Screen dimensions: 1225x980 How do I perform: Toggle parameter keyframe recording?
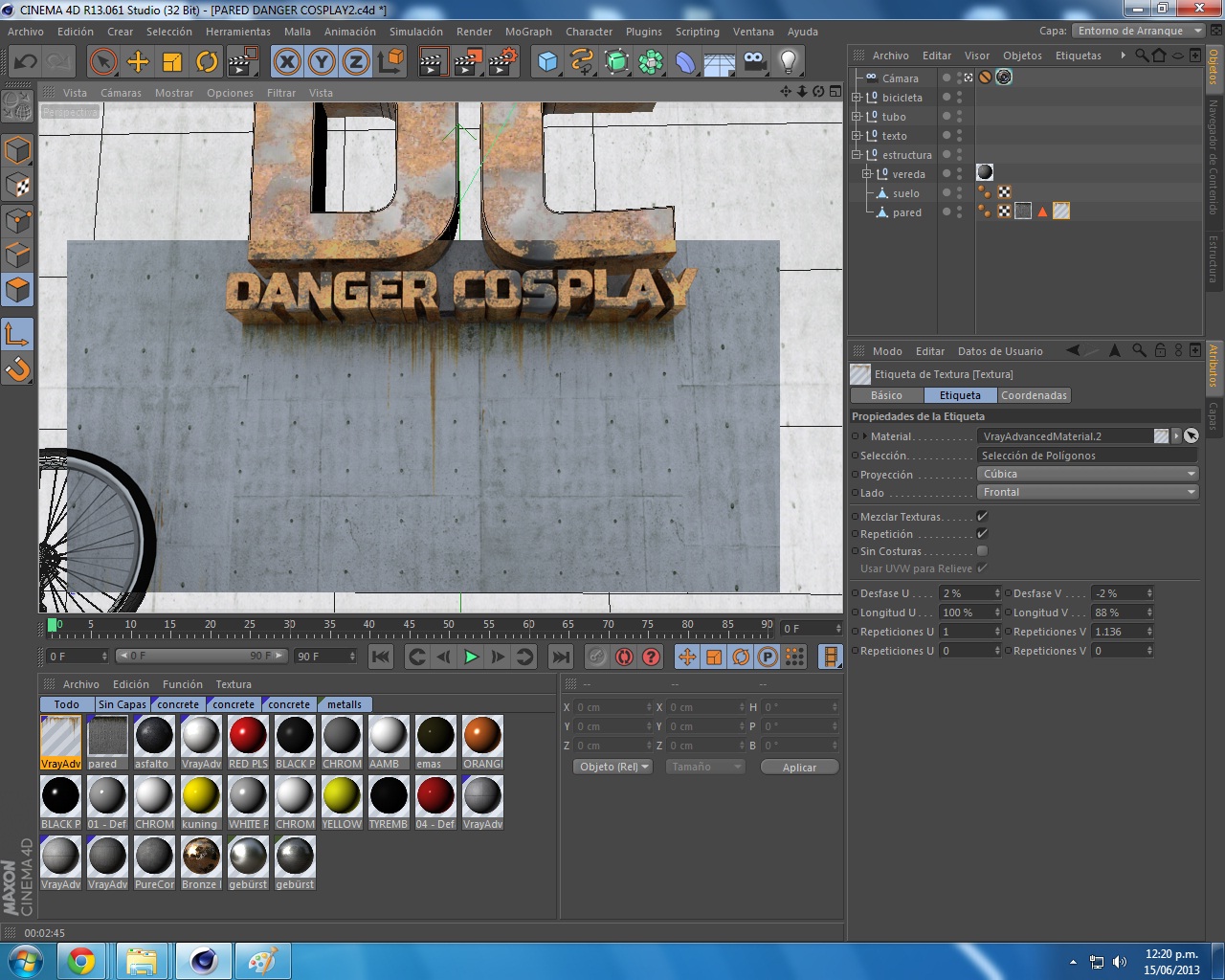pyautogui.click(x=768, y=657)
